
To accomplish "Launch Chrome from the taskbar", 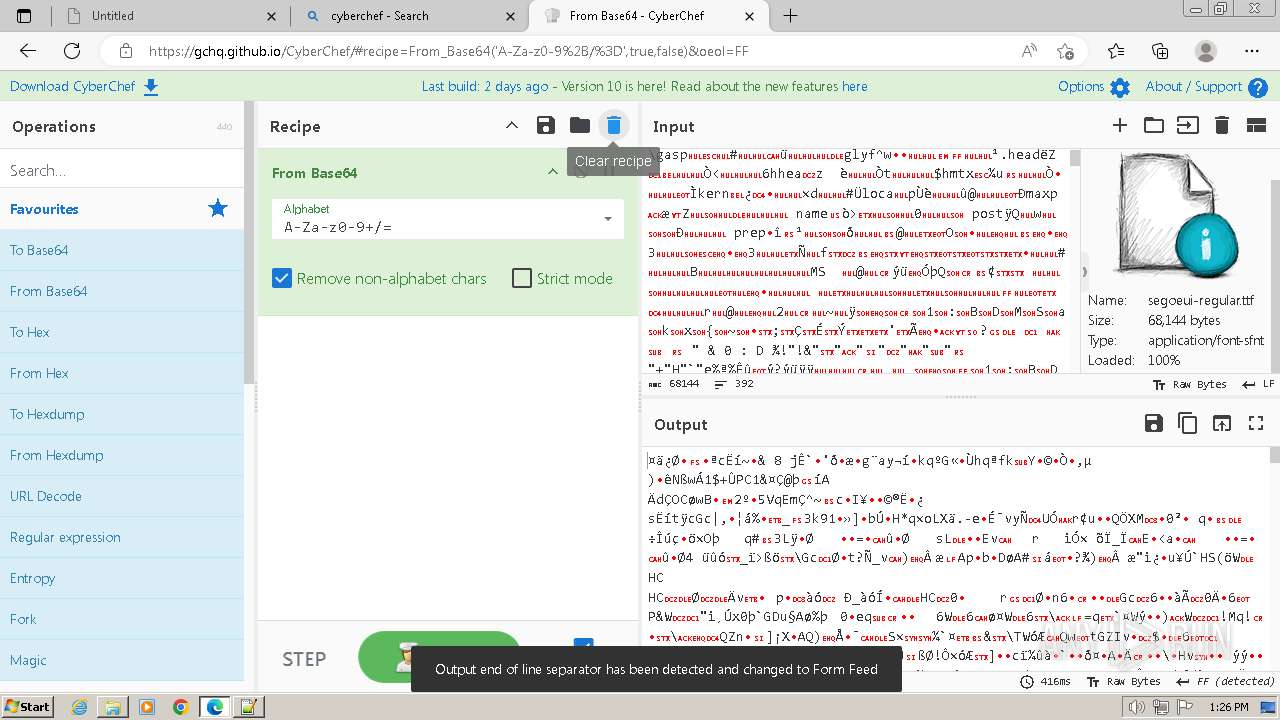I will coord(180,707).
